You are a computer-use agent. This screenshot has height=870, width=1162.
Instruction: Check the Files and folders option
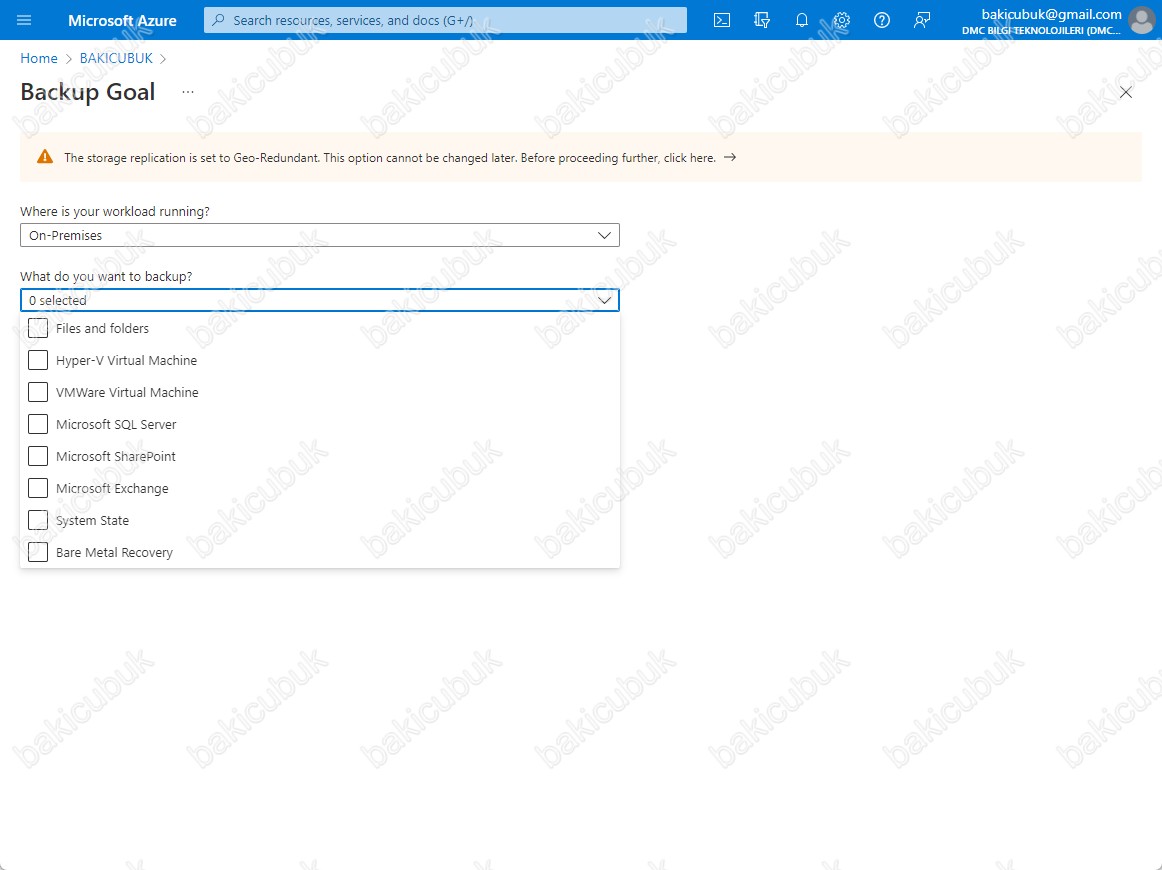pyautogui.click(x=38, y=328)
